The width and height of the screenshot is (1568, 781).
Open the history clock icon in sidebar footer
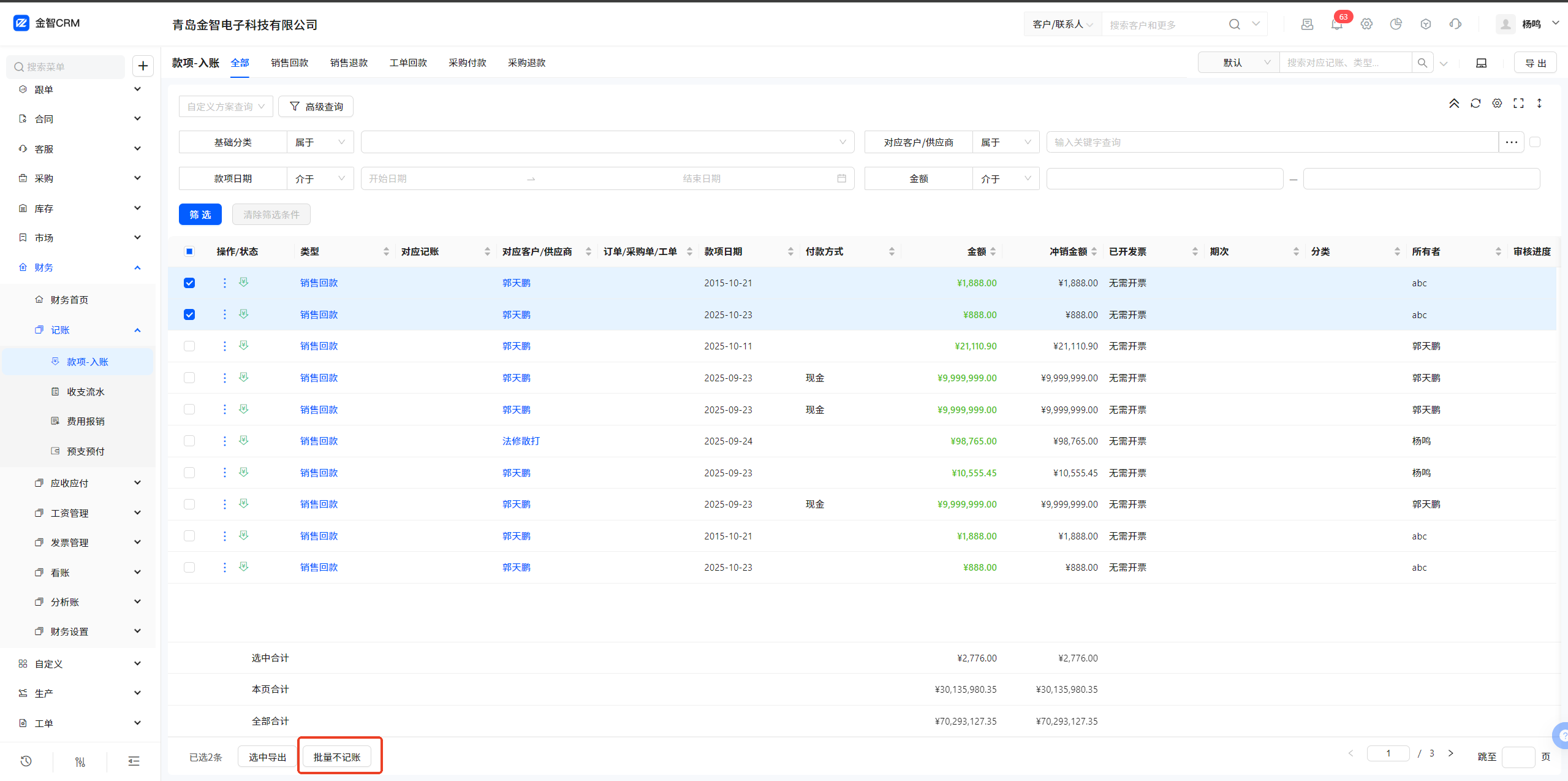click(x=26, y=761)
